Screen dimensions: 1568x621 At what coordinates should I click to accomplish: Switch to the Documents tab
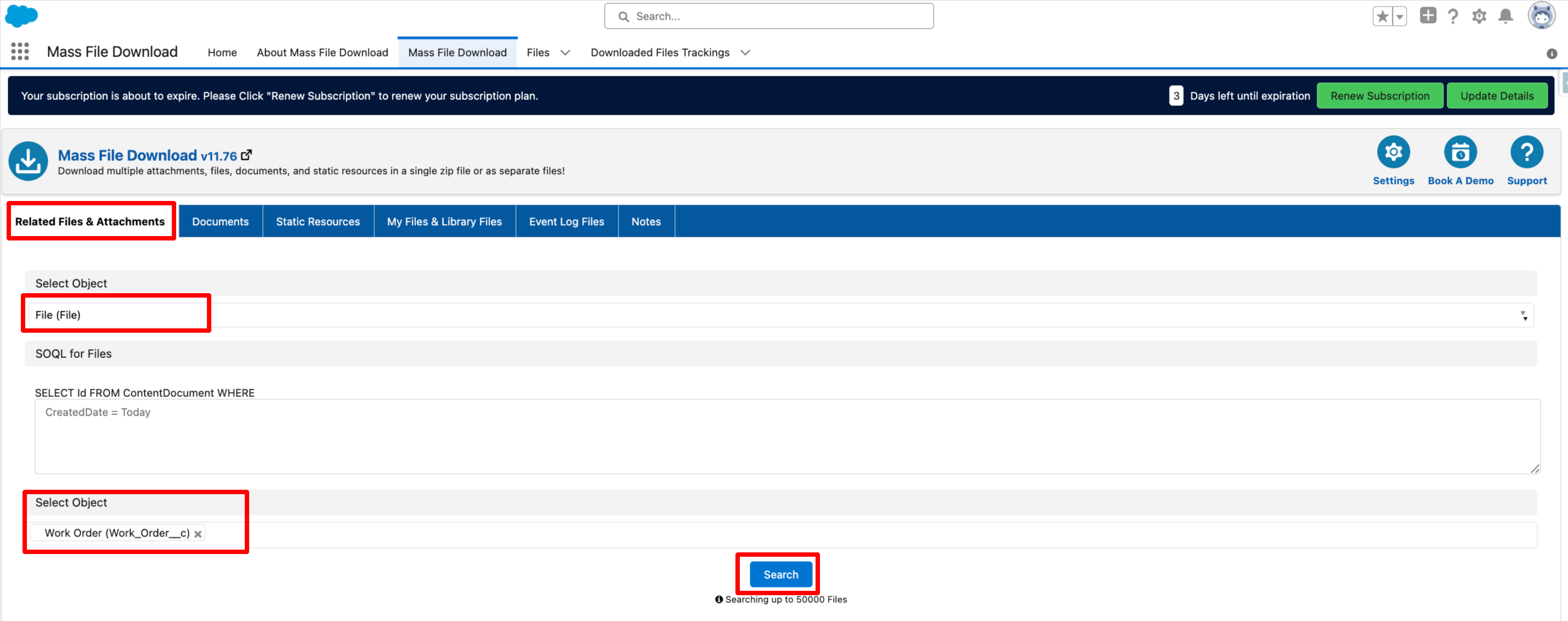pos(220,222)
